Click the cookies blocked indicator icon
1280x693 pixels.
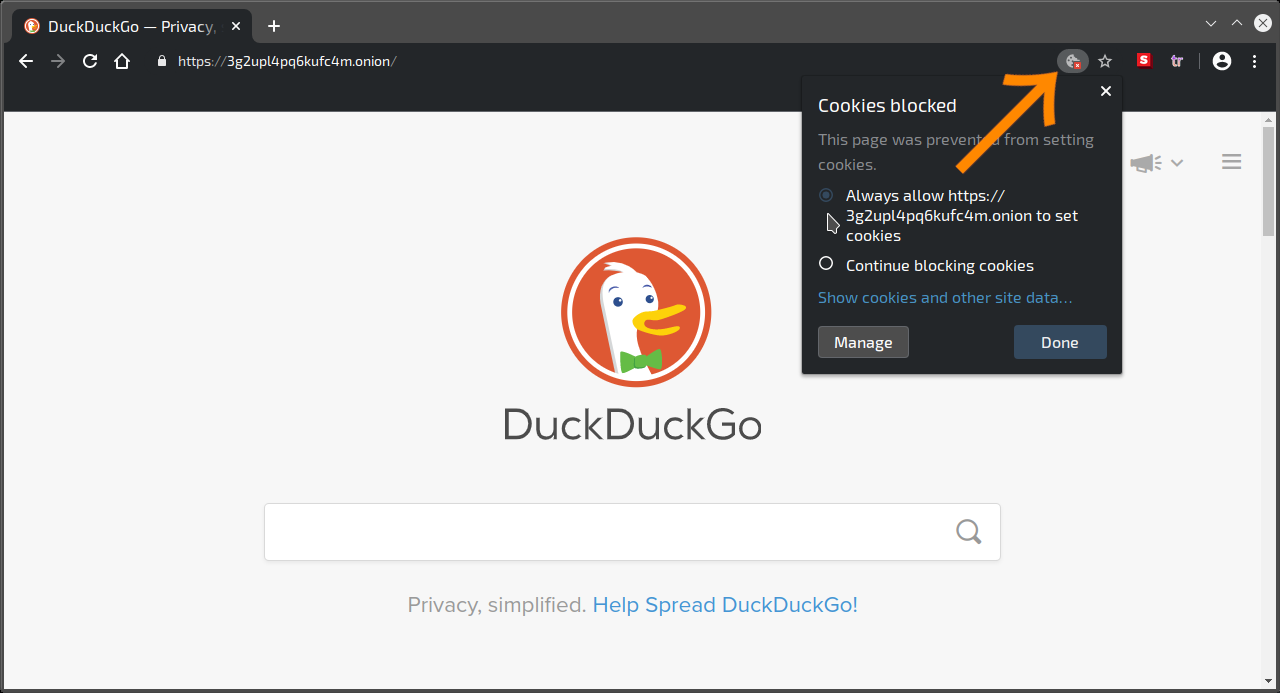point(1073,61)
